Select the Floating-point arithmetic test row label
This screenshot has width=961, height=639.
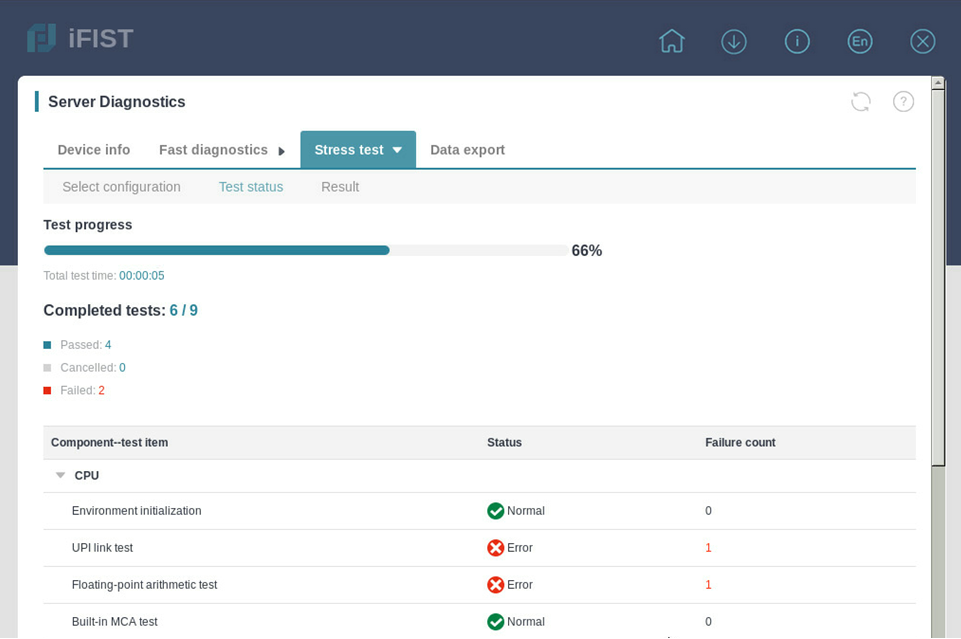click(145, 585)
